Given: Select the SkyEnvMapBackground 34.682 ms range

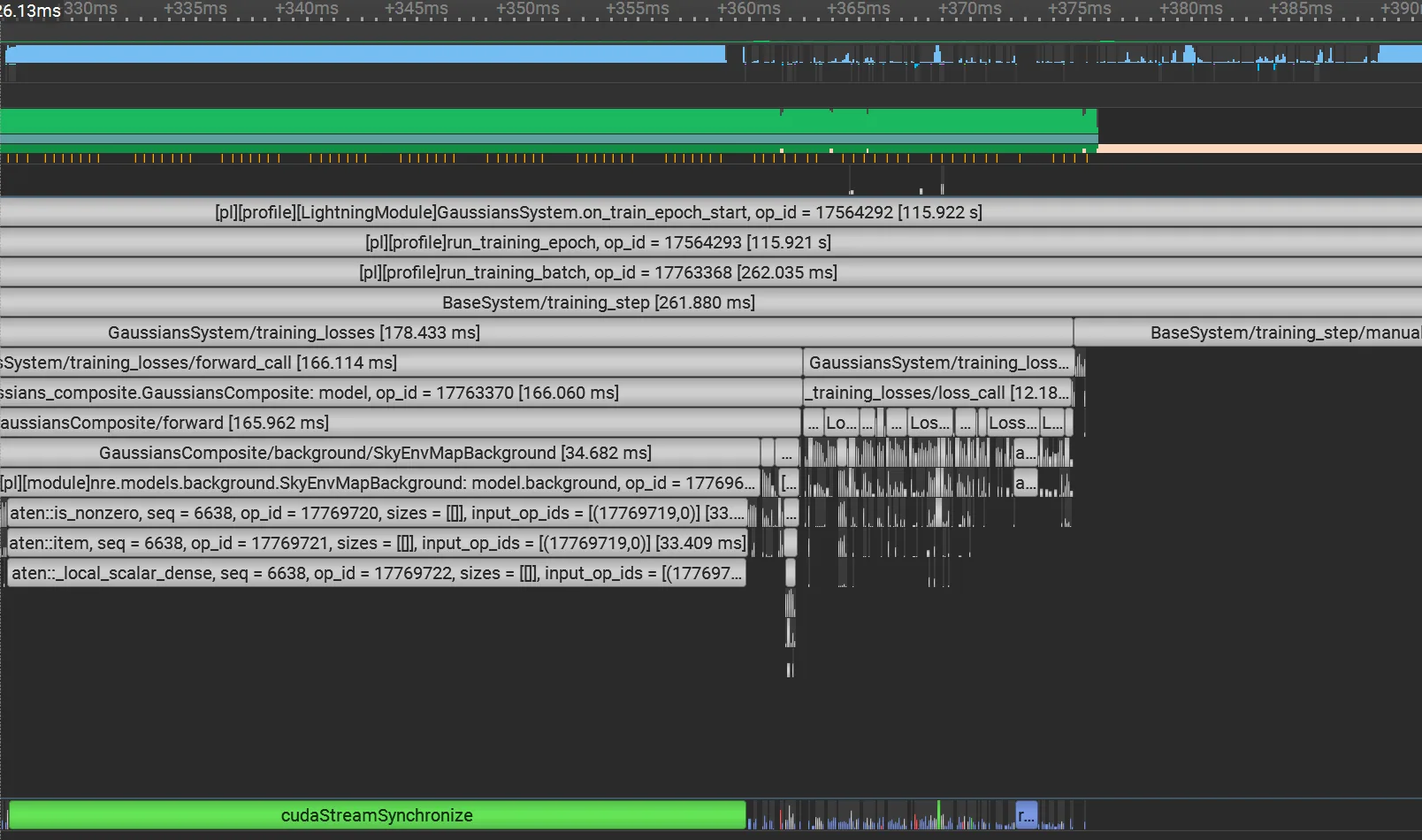Looking at the screenshot, I should pos(379,453).
